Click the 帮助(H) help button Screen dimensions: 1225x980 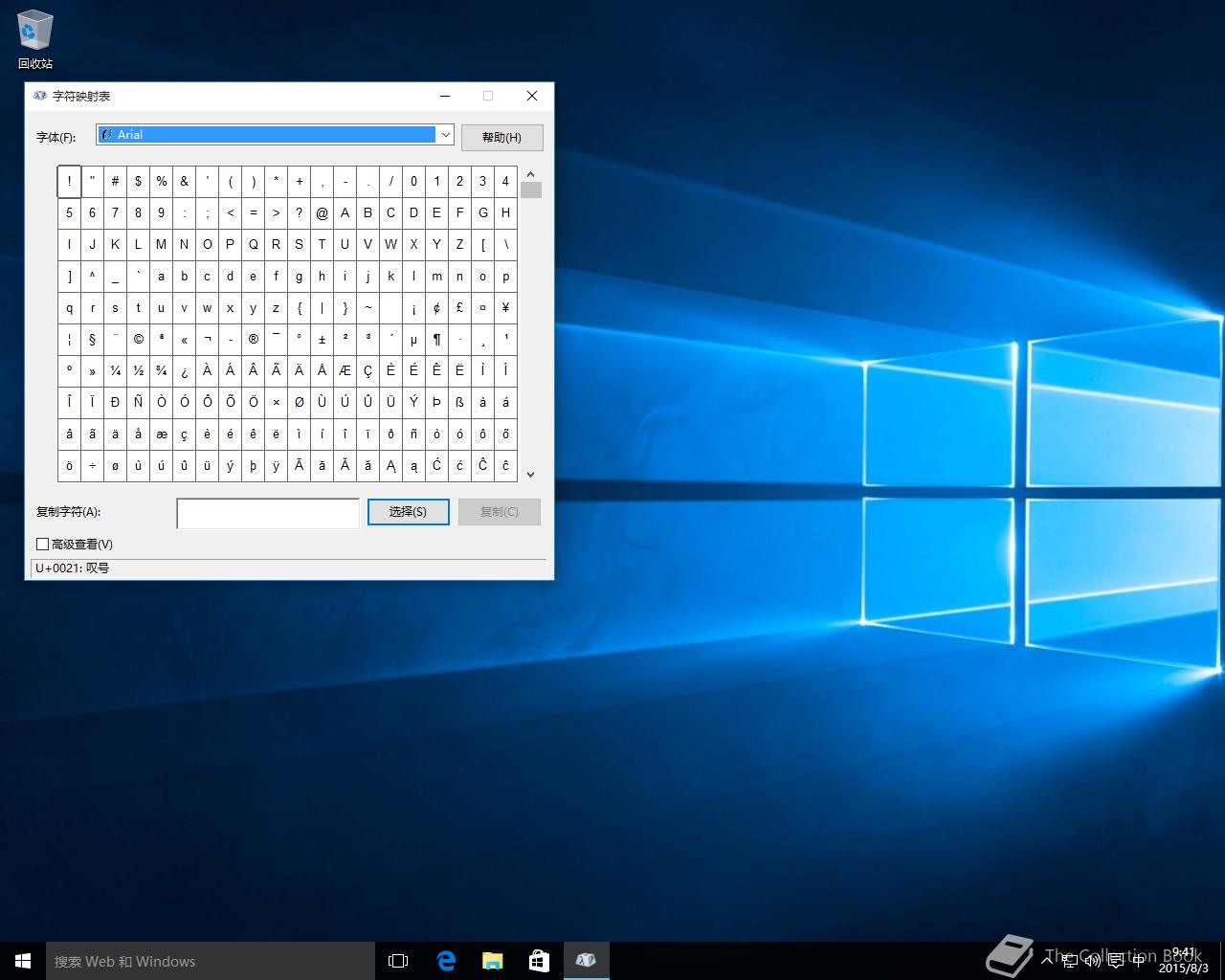coord(501,137)
